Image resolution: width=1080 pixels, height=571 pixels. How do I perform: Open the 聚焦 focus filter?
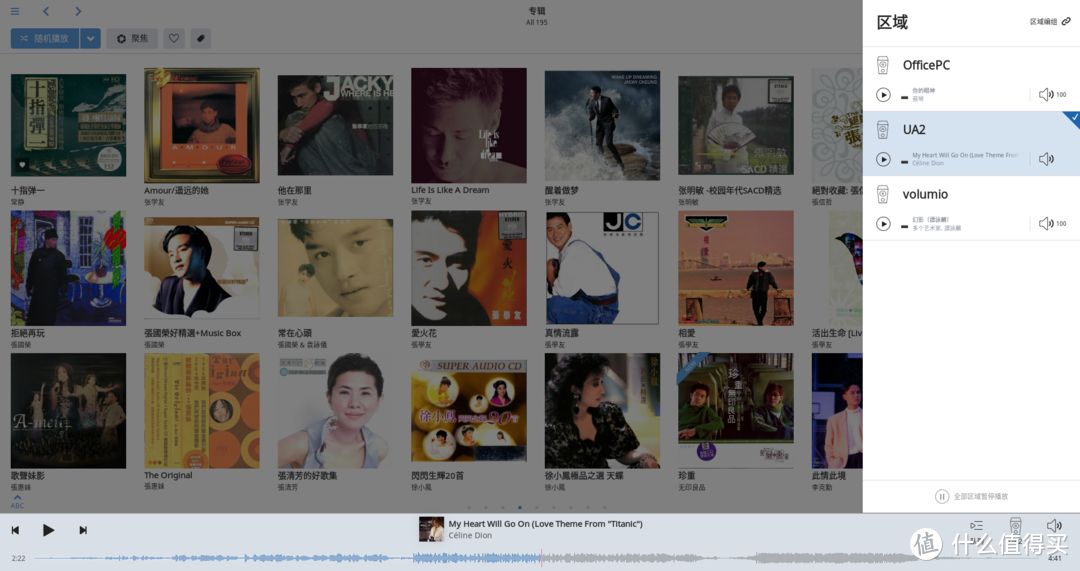132,39
